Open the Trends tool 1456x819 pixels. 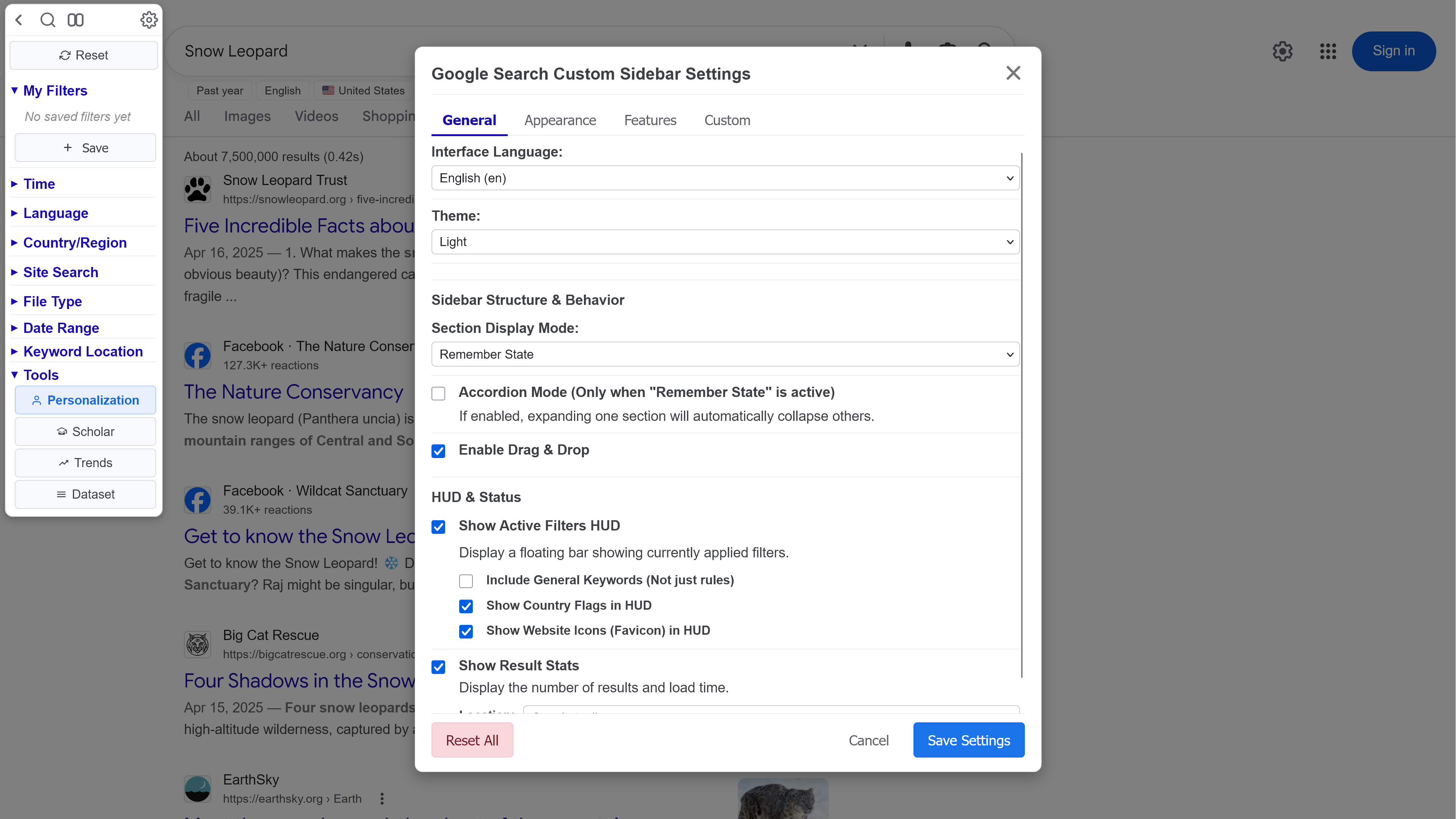coord(85,462)
